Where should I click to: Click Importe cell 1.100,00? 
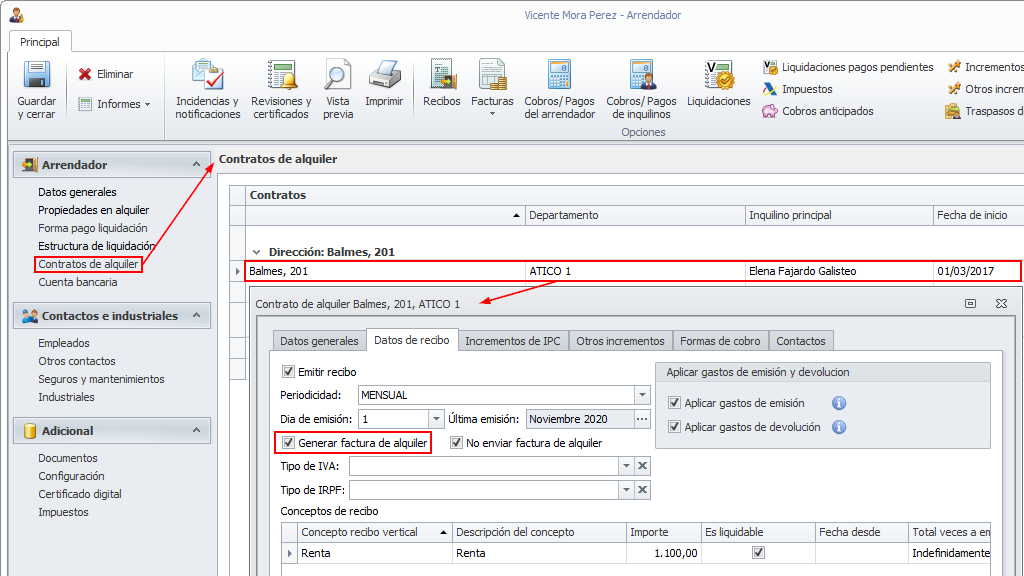(x=664, y=553)
